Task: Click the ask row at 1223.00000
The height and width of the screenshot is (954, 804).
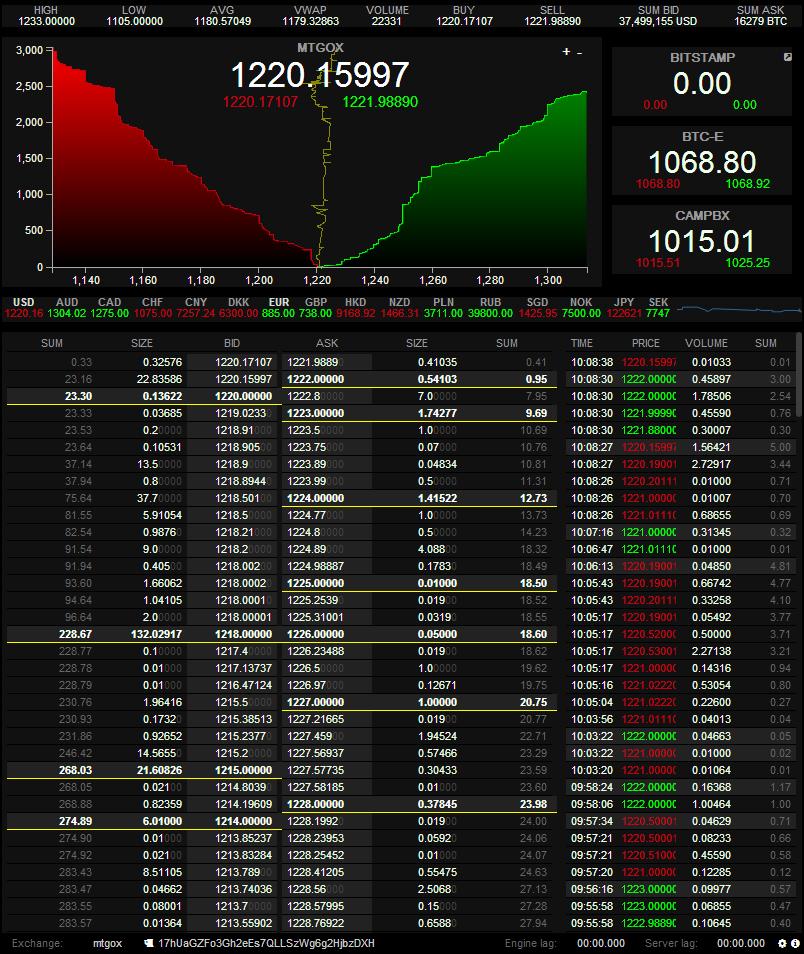Action: pos(419,413)
